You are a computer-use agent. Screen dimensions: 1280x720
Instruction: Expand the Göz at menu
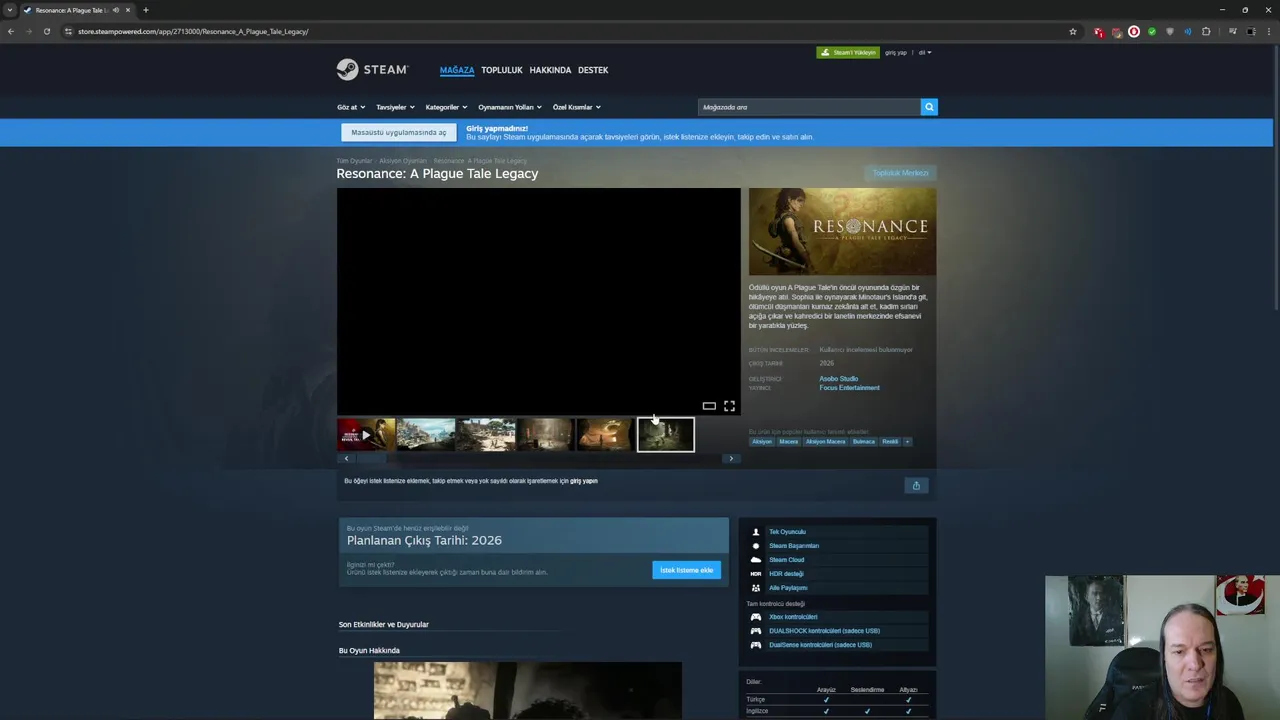tap(351, 107)
